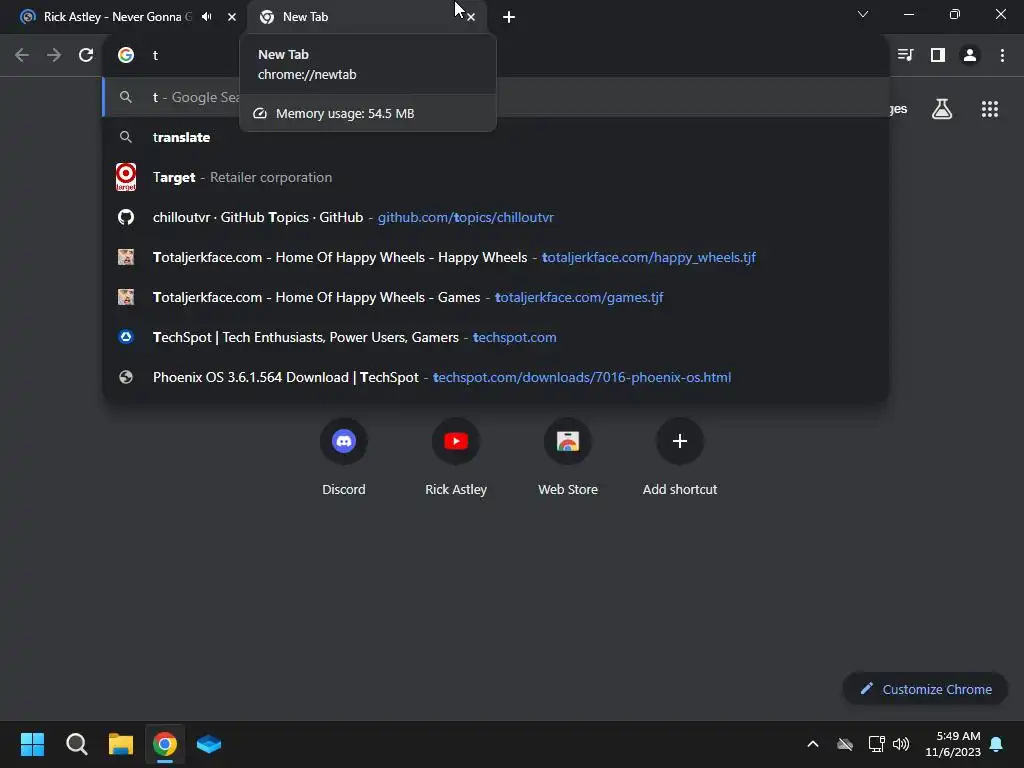Select the Target retailer suggestion

[x=496, y=177]
